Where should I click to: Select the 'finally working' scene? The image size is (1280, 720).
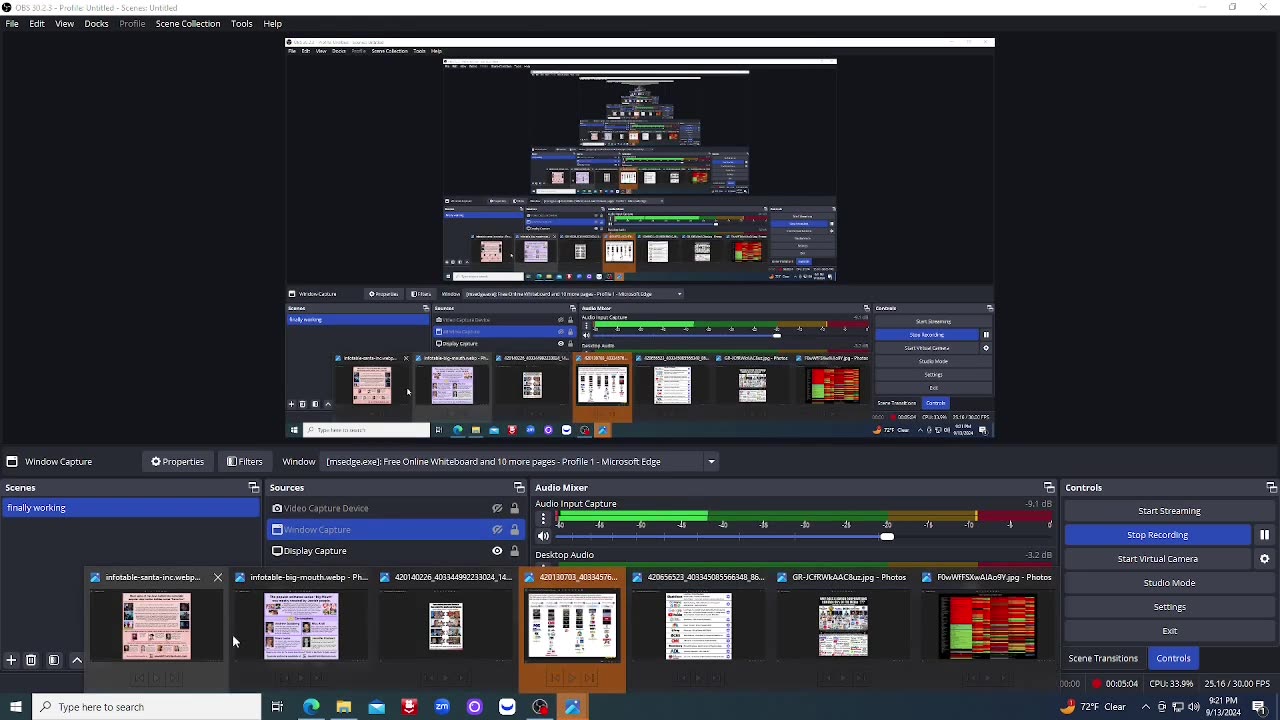click(x=130, y=508)
